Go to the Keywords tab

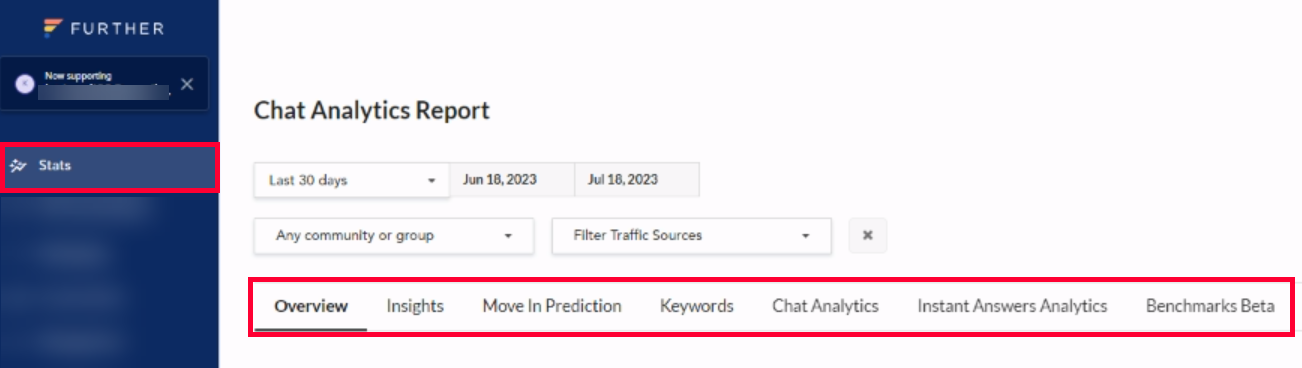[x=697, y=306]
